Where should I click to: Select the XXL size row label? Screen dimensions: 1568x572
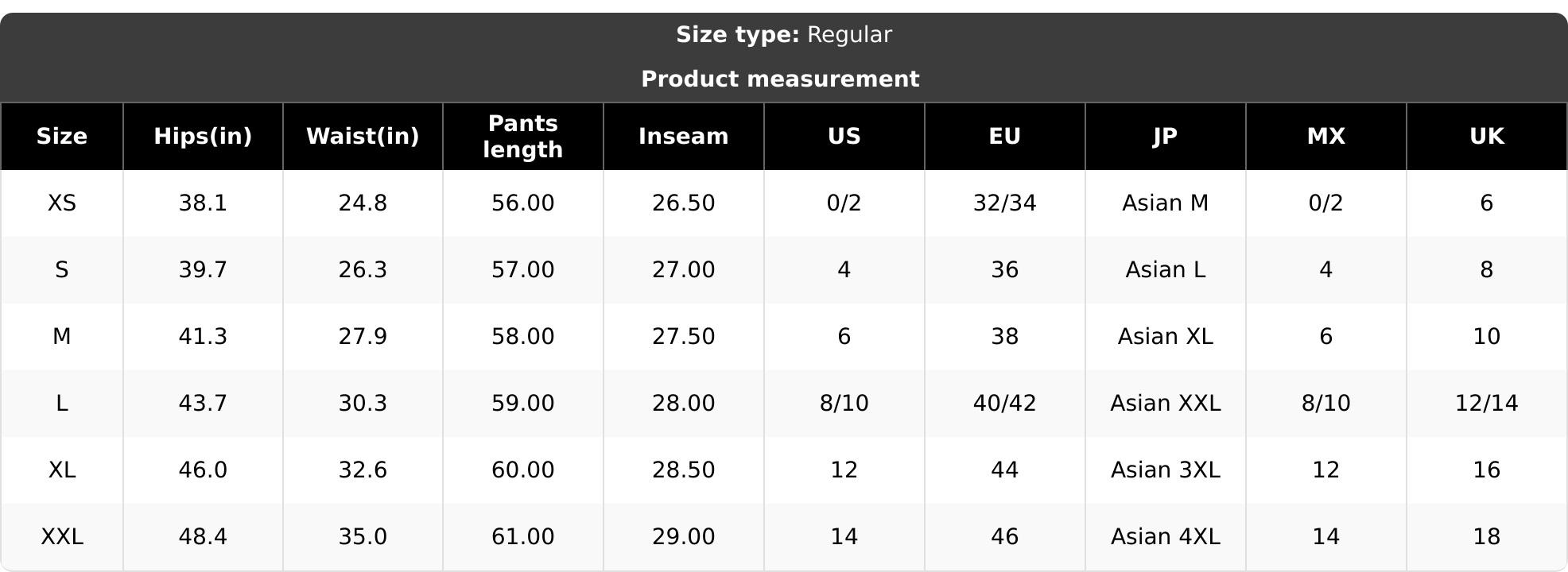pos(62,537)
